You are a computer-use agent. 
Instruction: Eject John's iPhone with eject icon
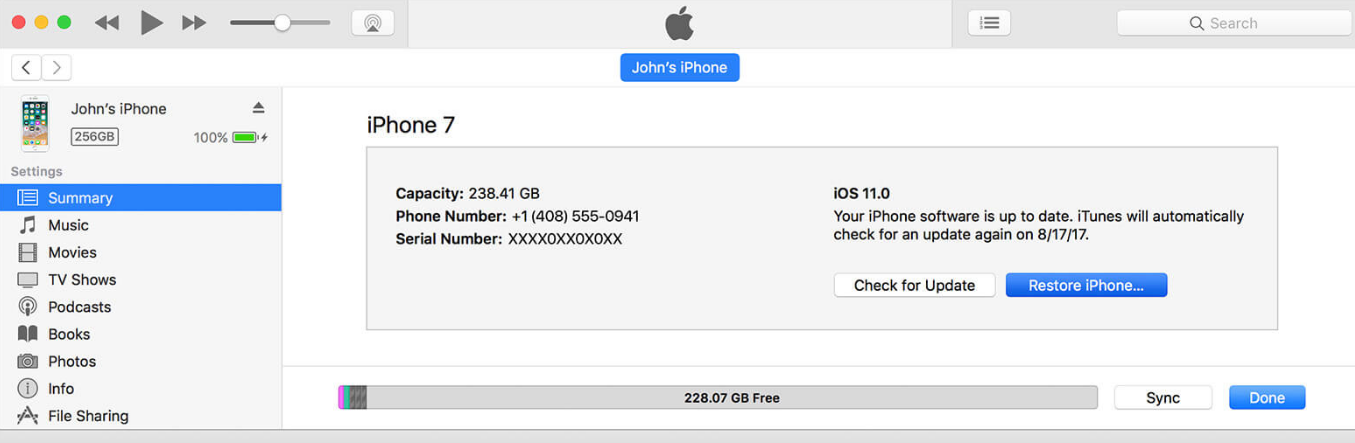coord(258,108)
